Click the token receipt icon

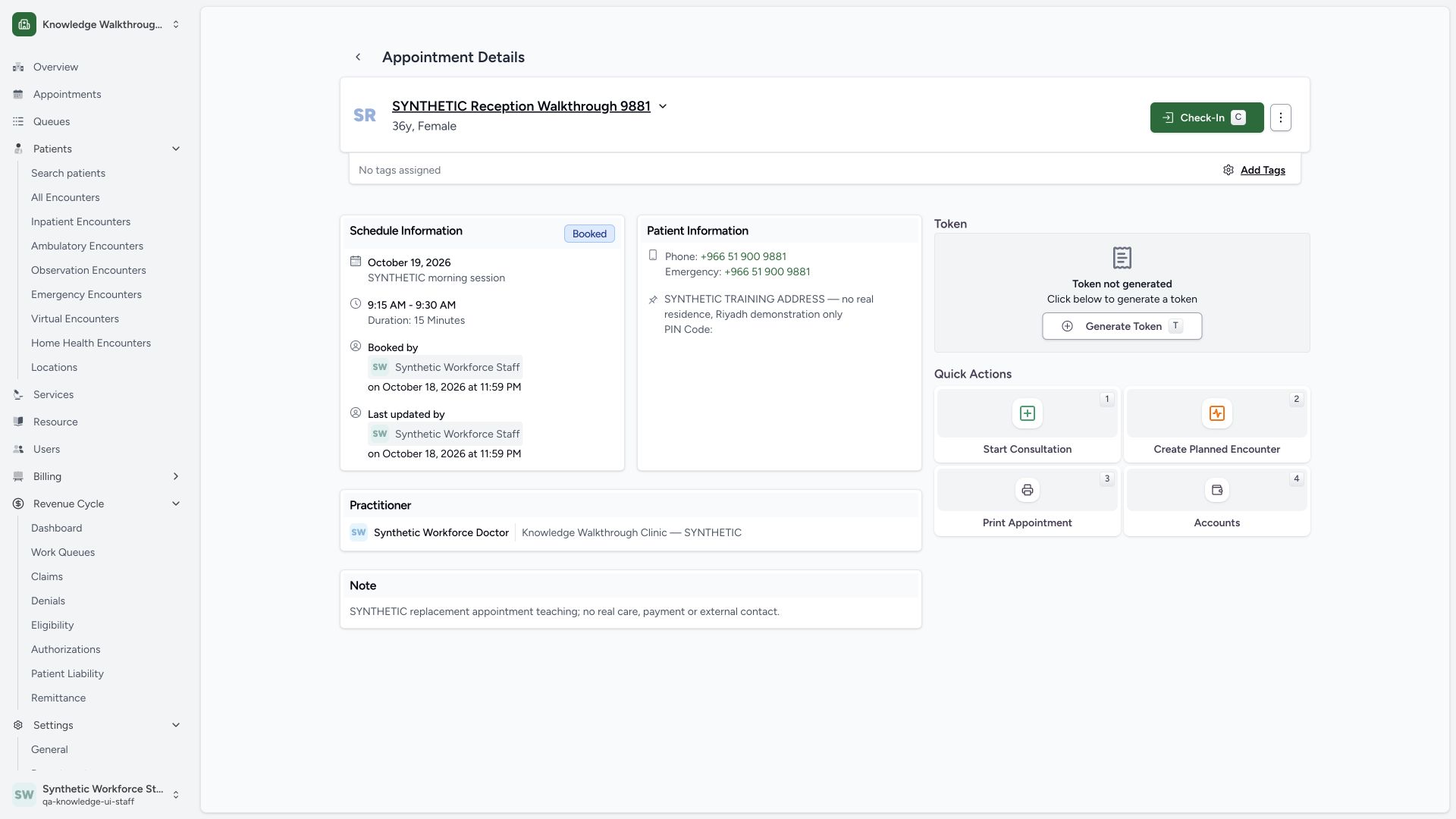(1122, 258)
